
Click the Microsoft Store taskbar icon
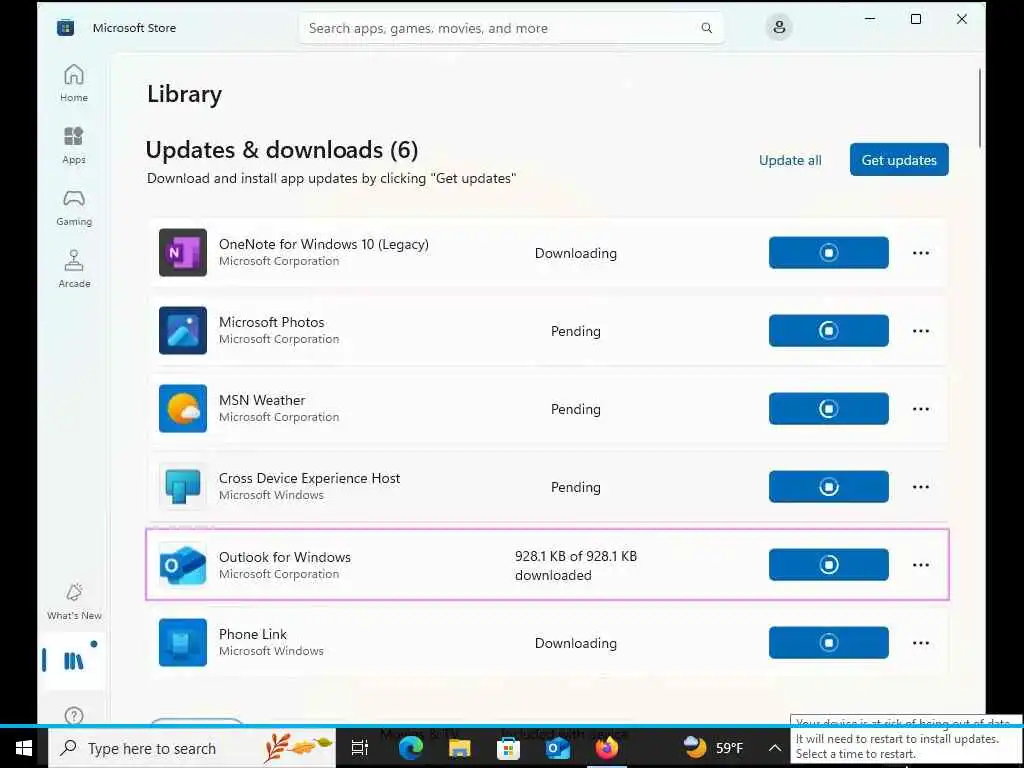coord(508,748)
